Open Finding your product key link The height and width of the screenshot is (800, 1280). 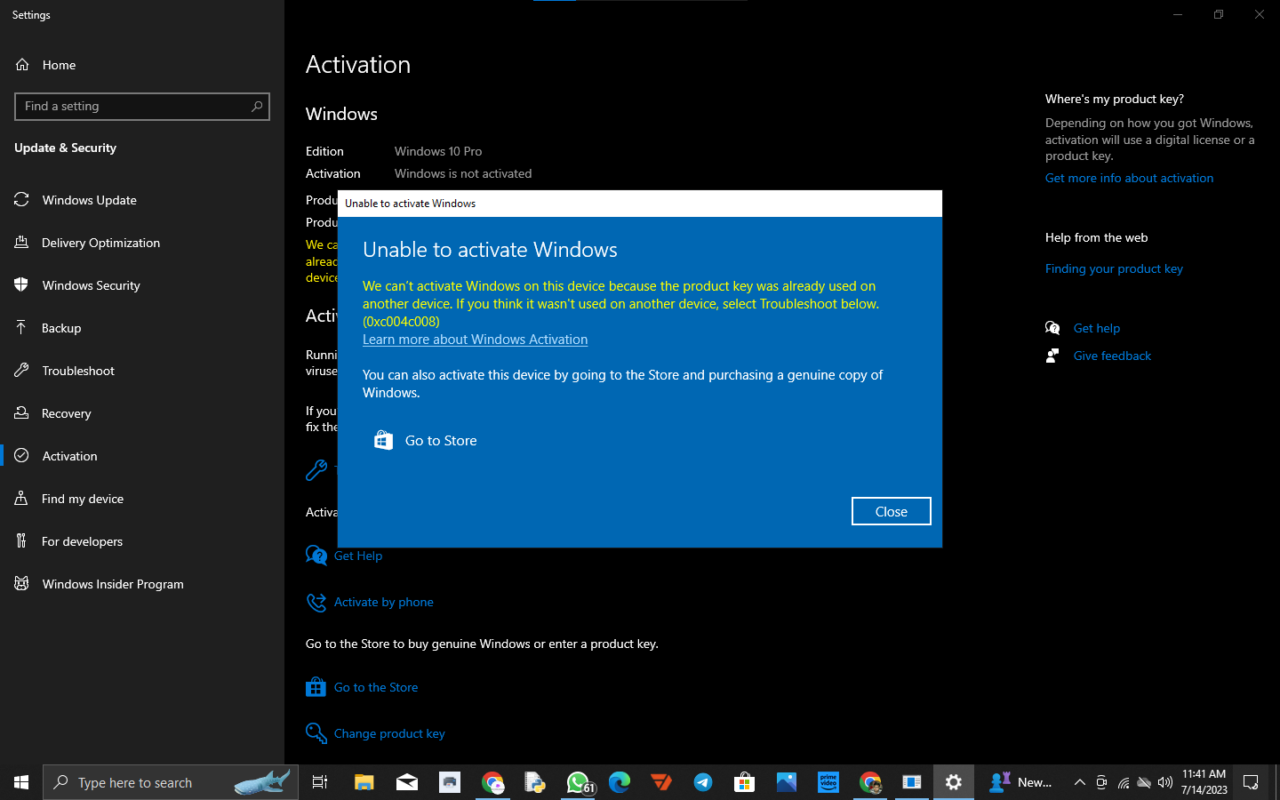1114,269
